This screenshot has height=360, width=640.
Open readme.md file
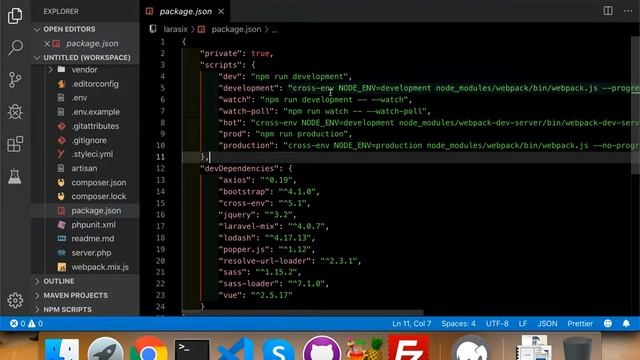click(x=93, y=238)
